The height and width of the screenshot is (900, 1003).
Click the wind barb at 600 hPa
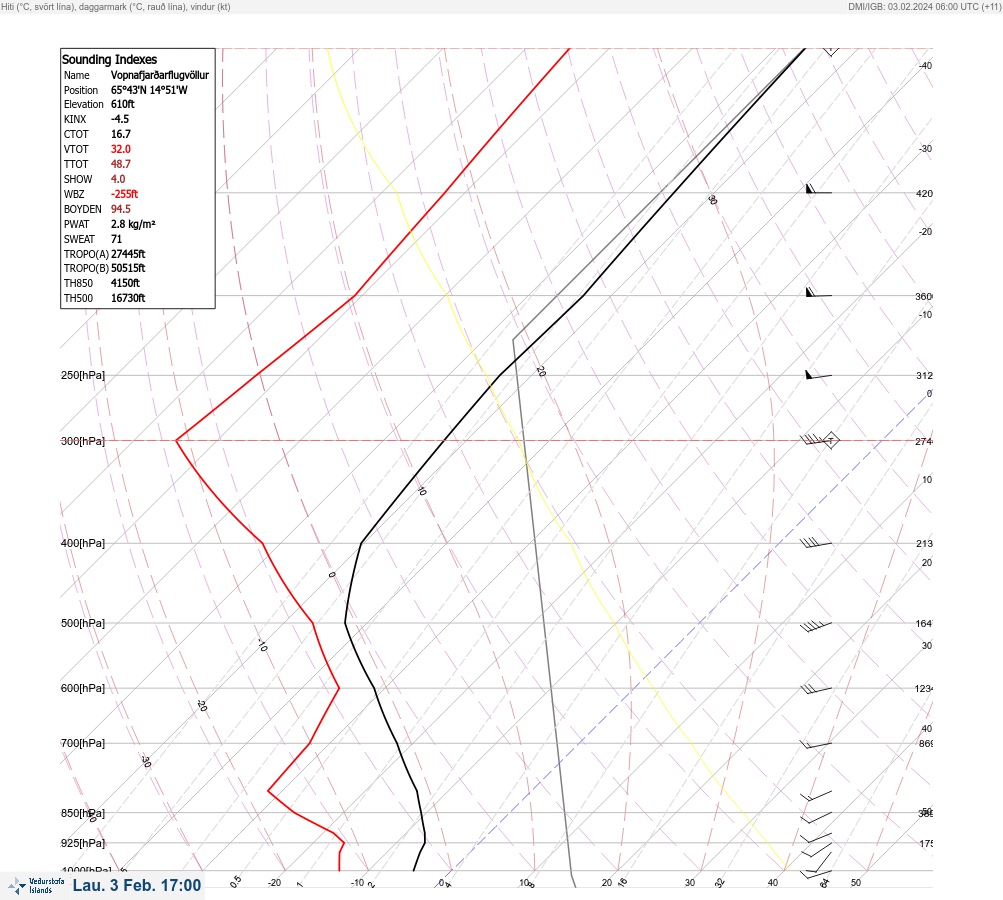[816, 689]
